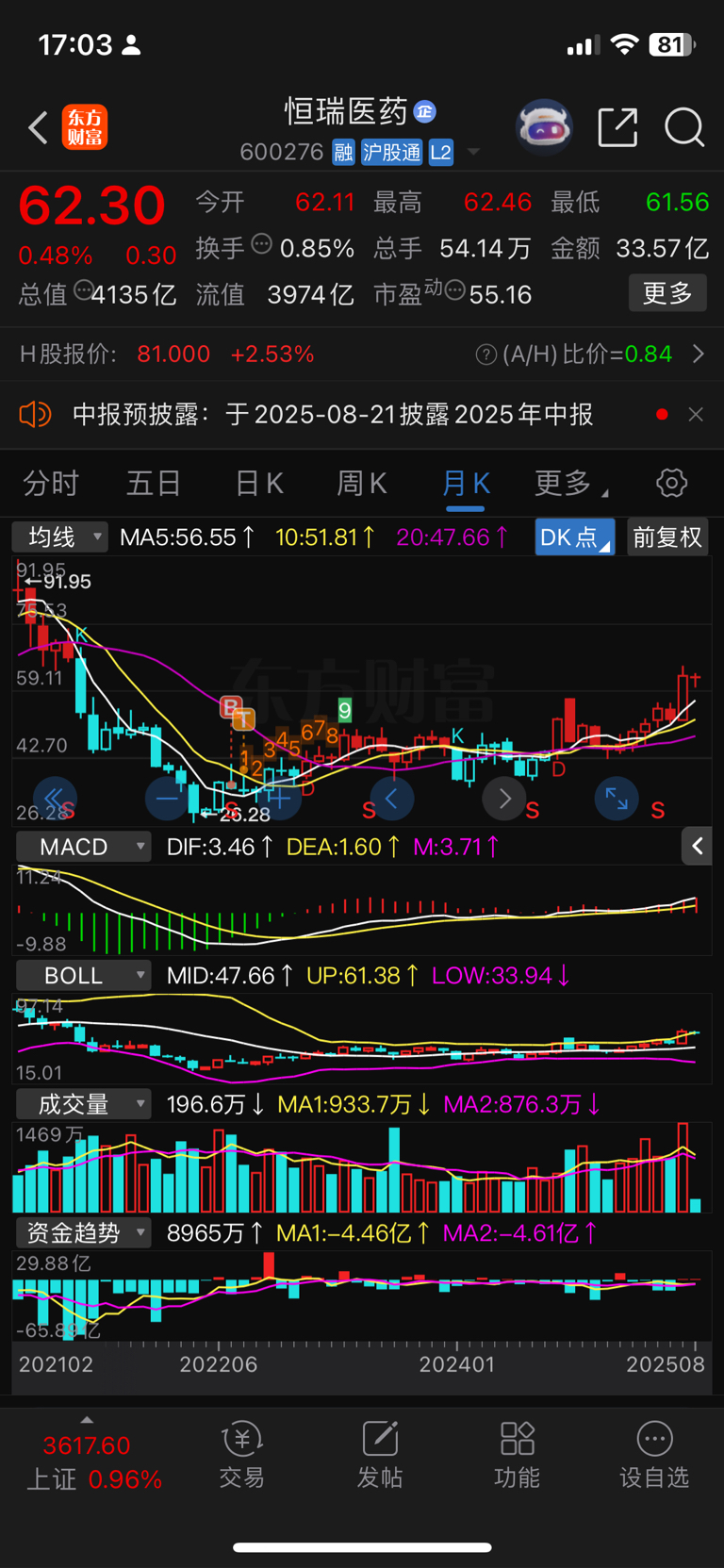Open the 资金趋势 indicator dropdown
Viewport: 724px width, 1568px height.
[83, 1232]
